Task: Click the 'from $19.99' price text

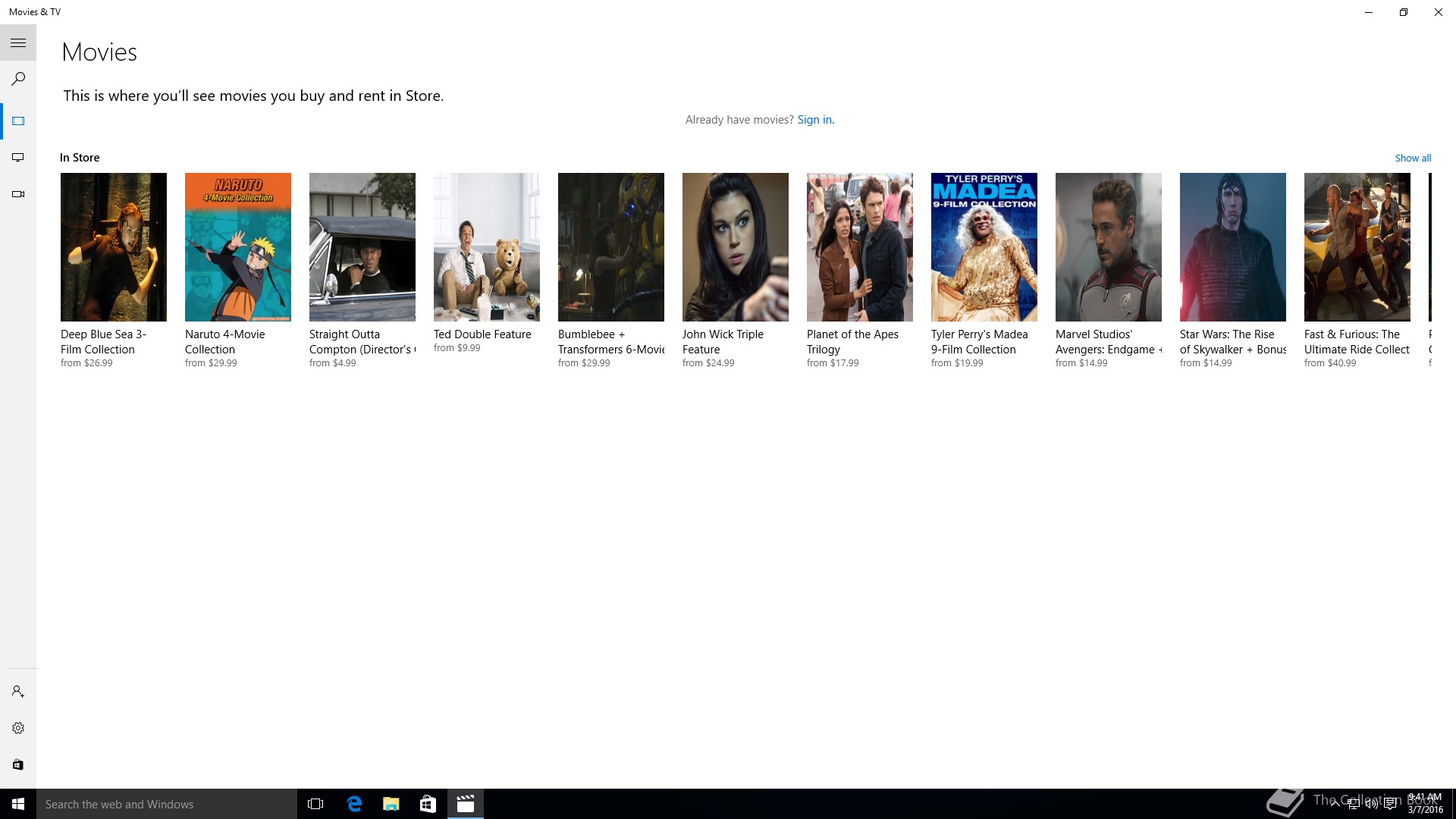Action: point(957,363)
